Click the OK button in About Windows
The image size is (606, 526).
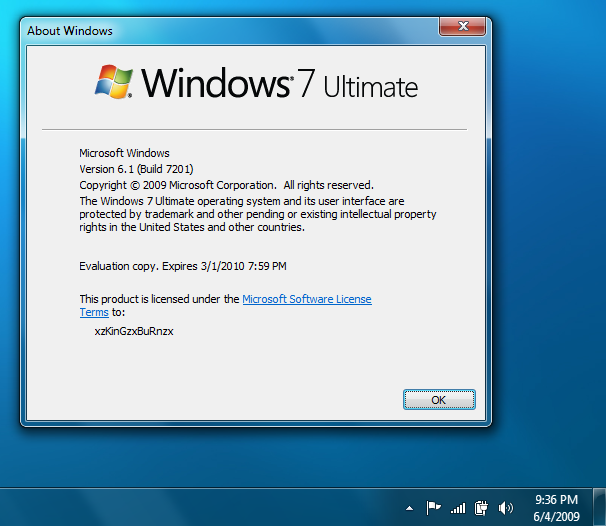click(439, 400)
